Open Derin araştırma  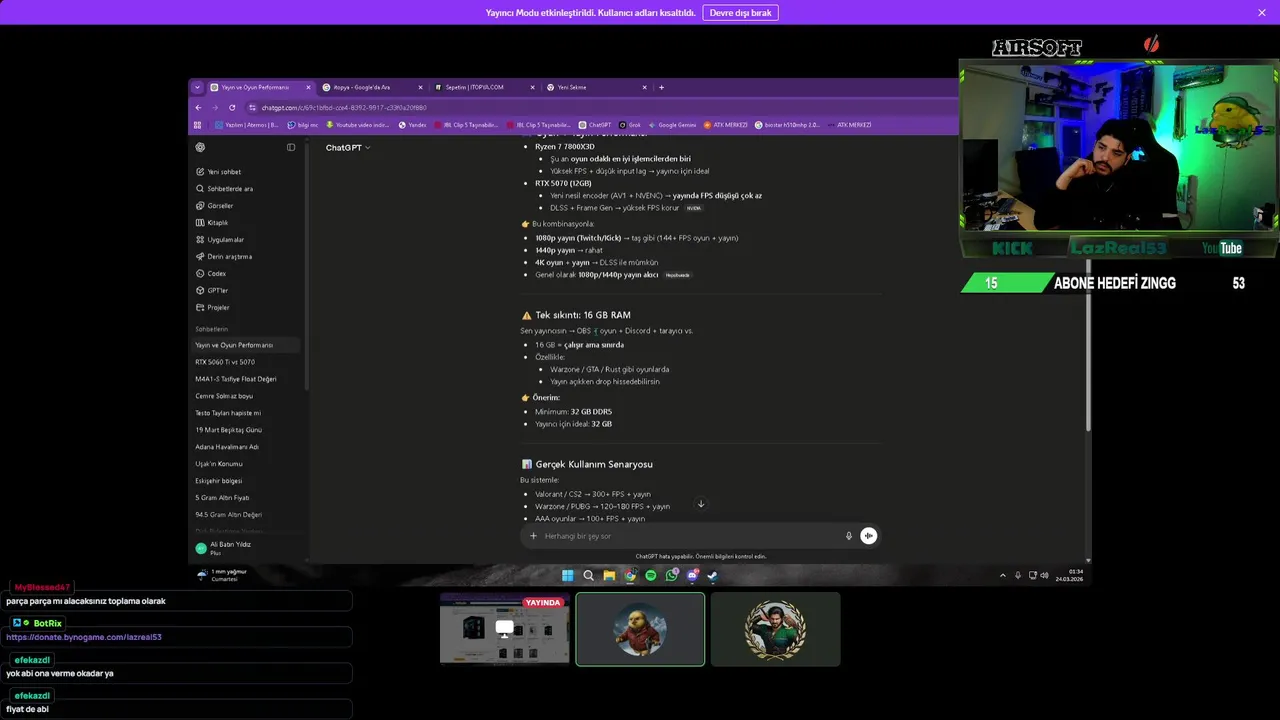click(x=224, y=257)
